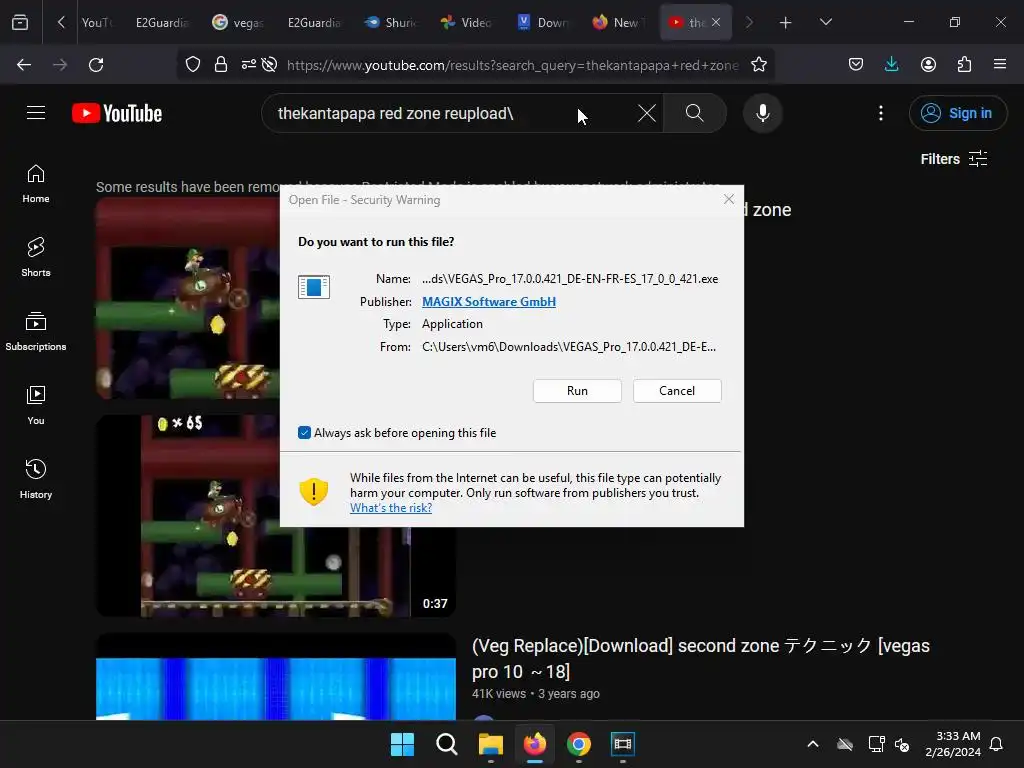Go back using the Firefox back arrow
Screen dimensions: 1024x768
tap(24, 65)
